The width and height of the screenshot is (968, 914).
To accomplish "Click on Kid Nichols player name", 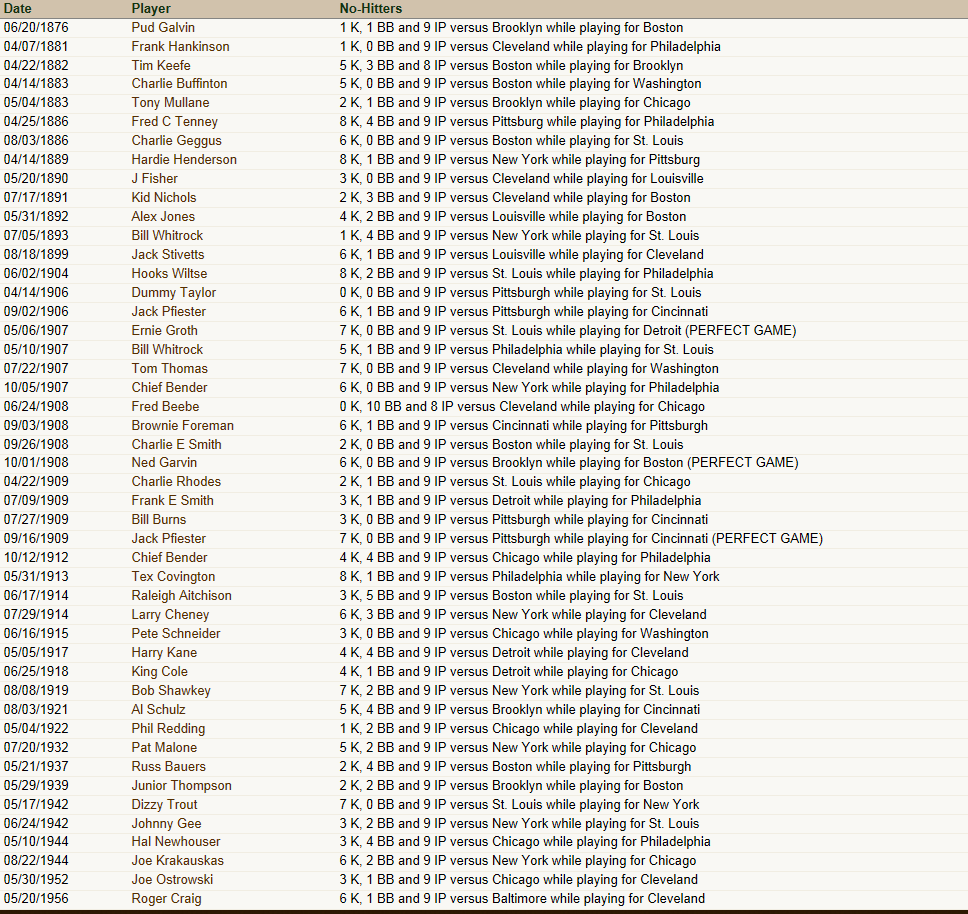I will coord(164,197).
